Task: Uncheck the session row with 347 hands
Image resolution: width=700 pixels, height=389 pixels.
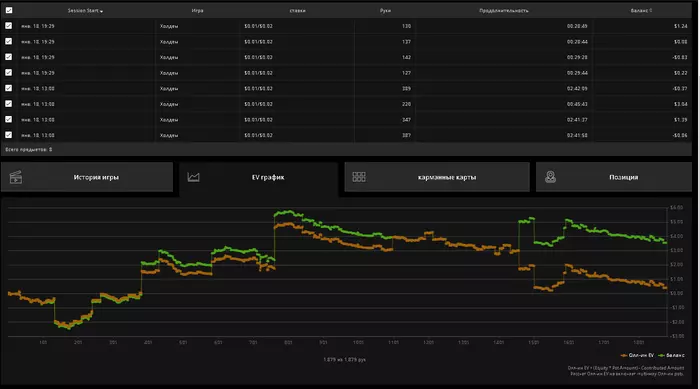Action: pos(8,119)
